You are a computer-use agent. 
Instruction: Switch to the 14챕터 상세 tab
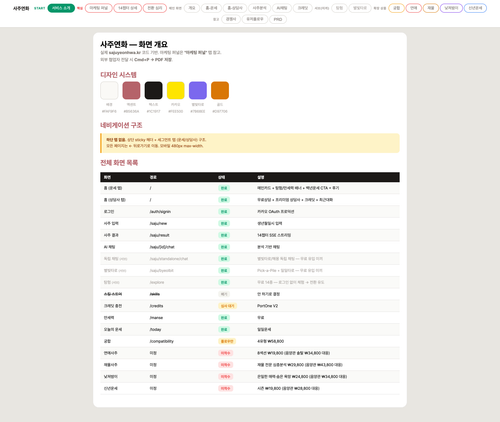click(128, 8)
